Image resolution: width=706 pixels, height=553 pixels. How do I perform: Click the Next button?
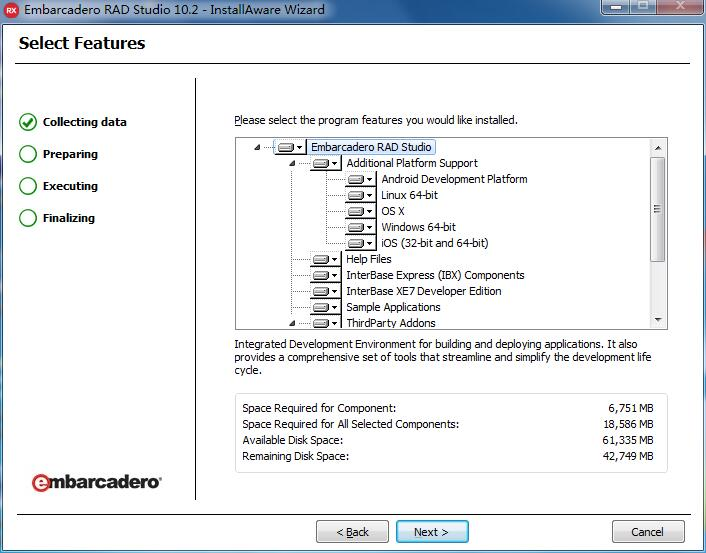pyautogui.click(x=432, y=532)
